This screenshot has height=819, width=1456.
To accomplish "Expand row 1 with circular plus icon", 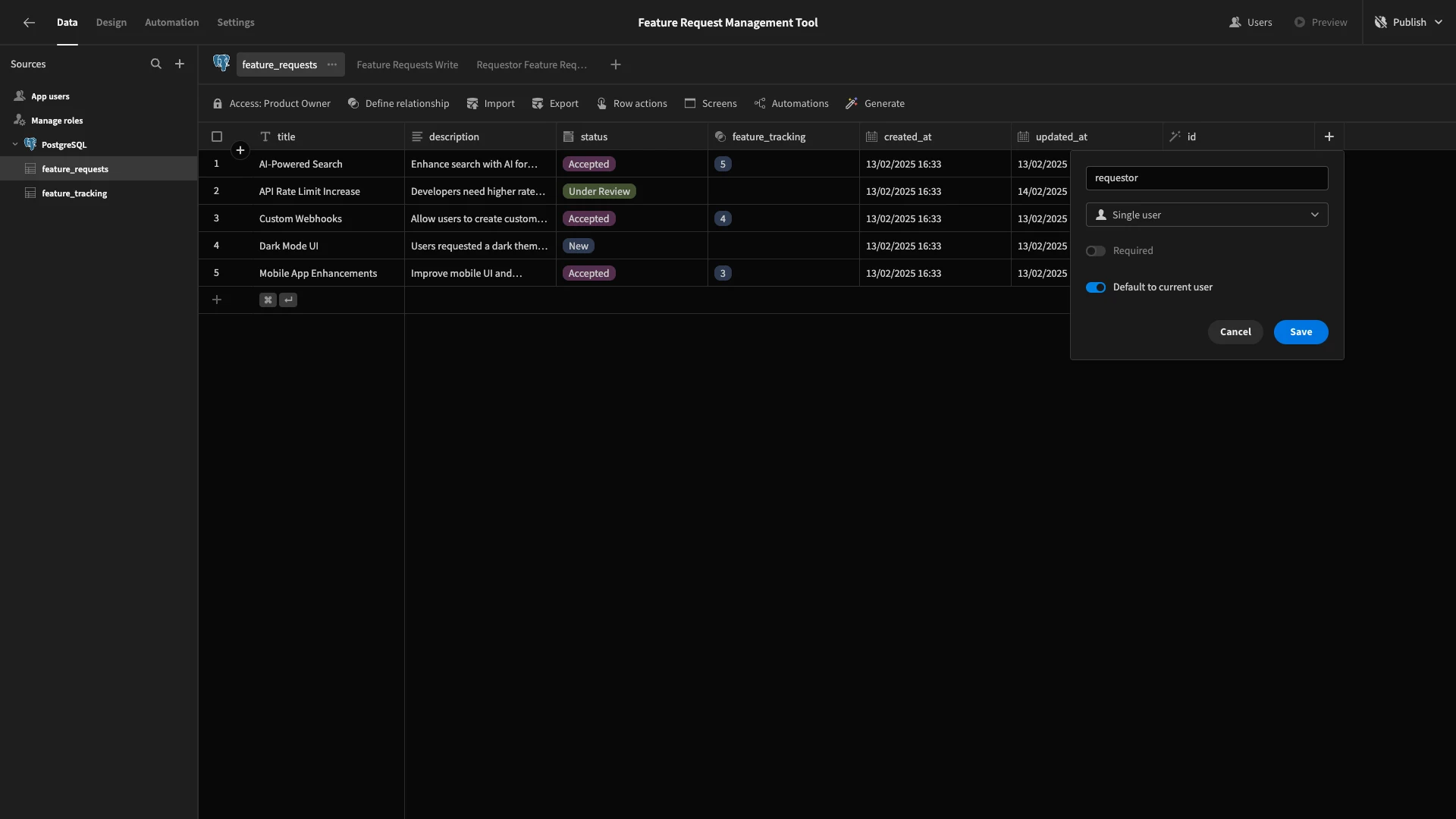I will (x=240, y=151).
